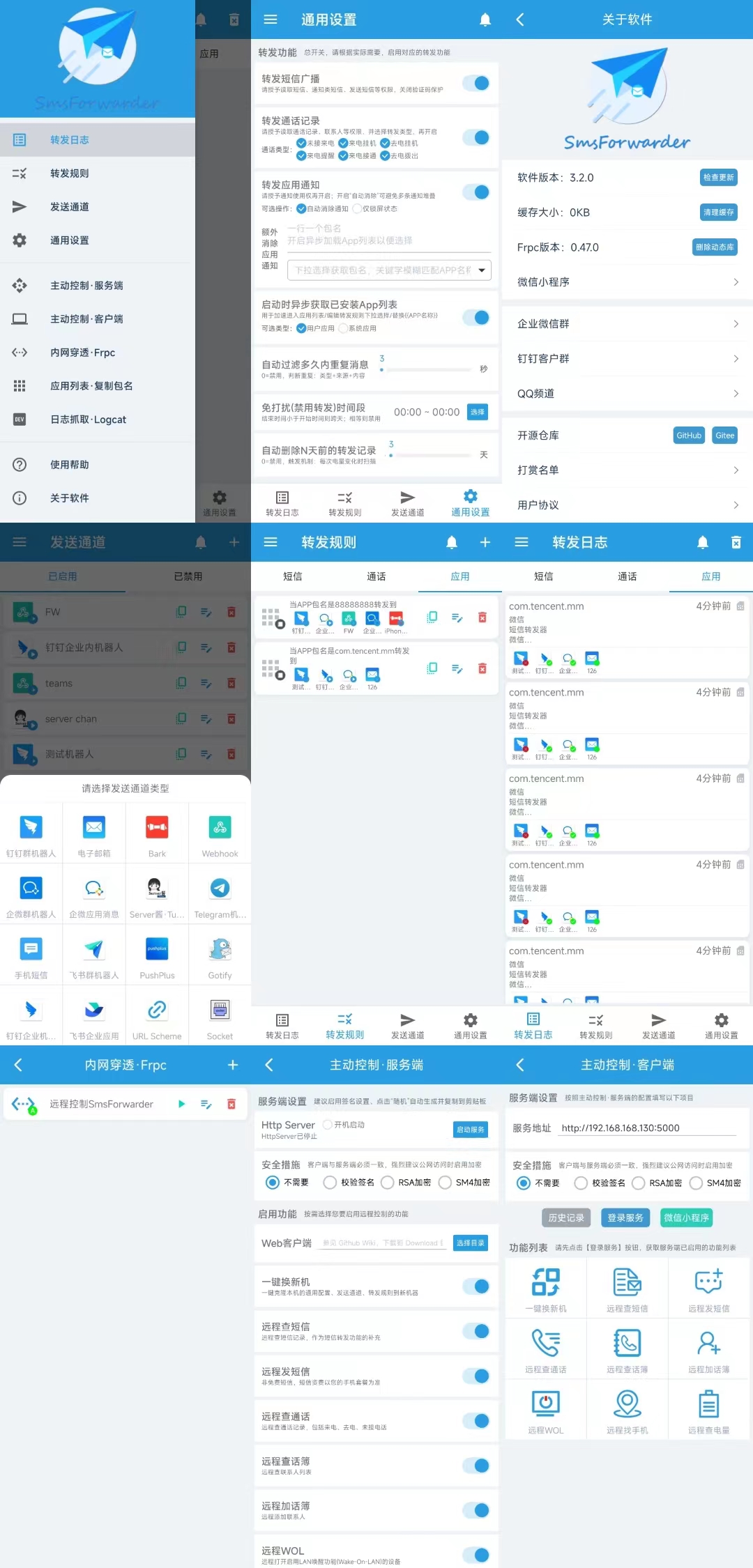Expand the 用户协议 row chevron

click(x=736, y=505)
